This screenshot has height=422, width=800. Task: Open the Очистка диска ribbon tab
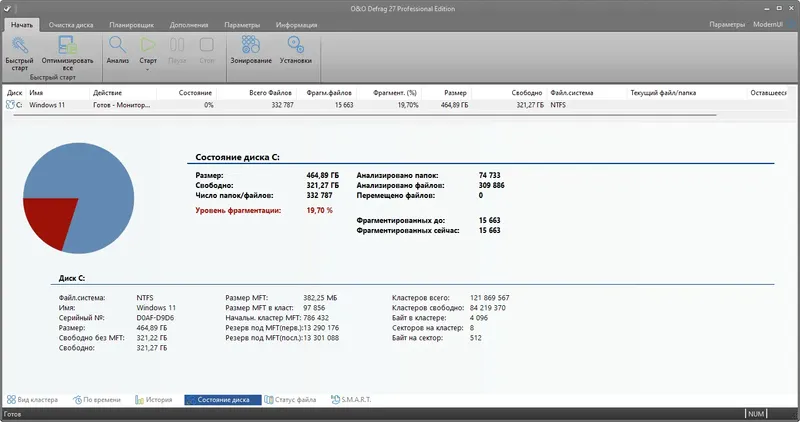71,24
